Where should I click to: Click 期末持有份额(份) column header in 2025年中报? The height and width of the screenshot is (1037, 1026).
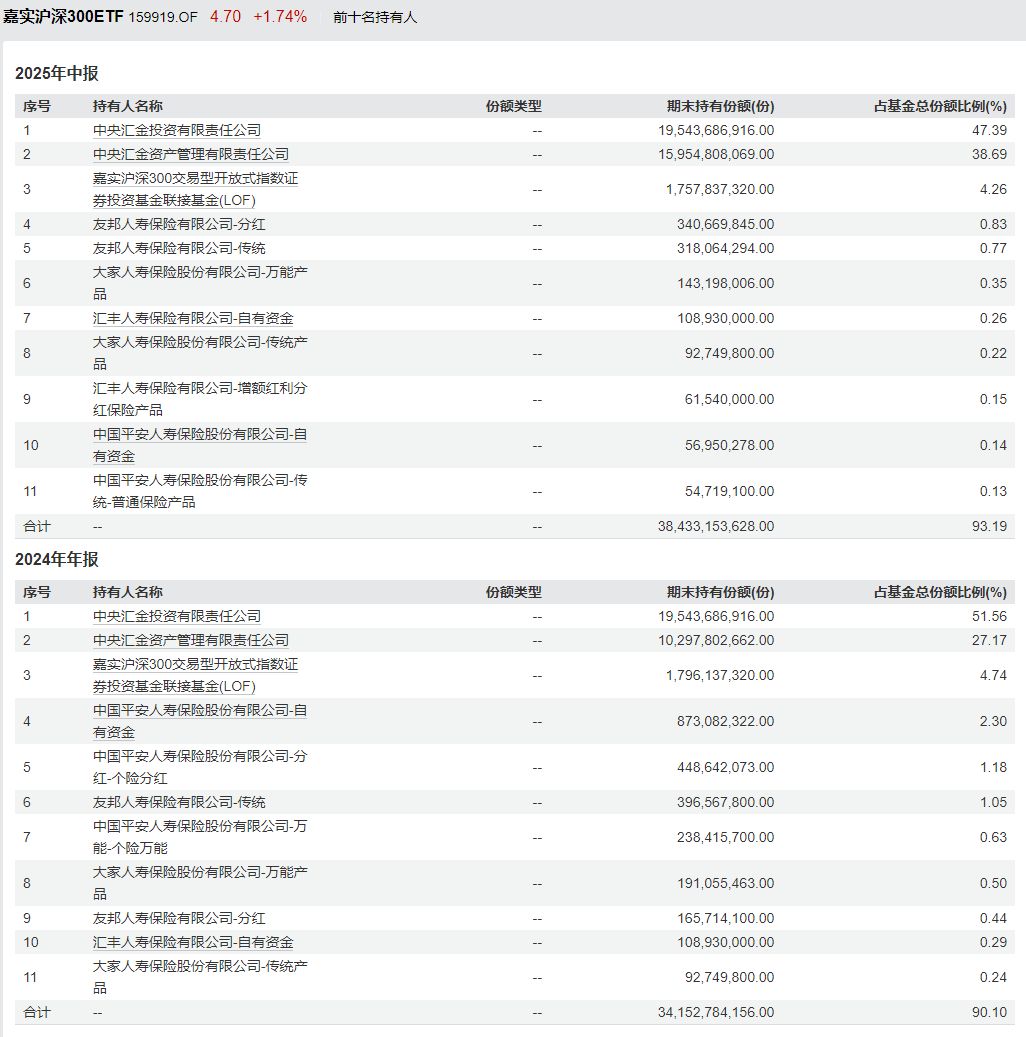720,106
